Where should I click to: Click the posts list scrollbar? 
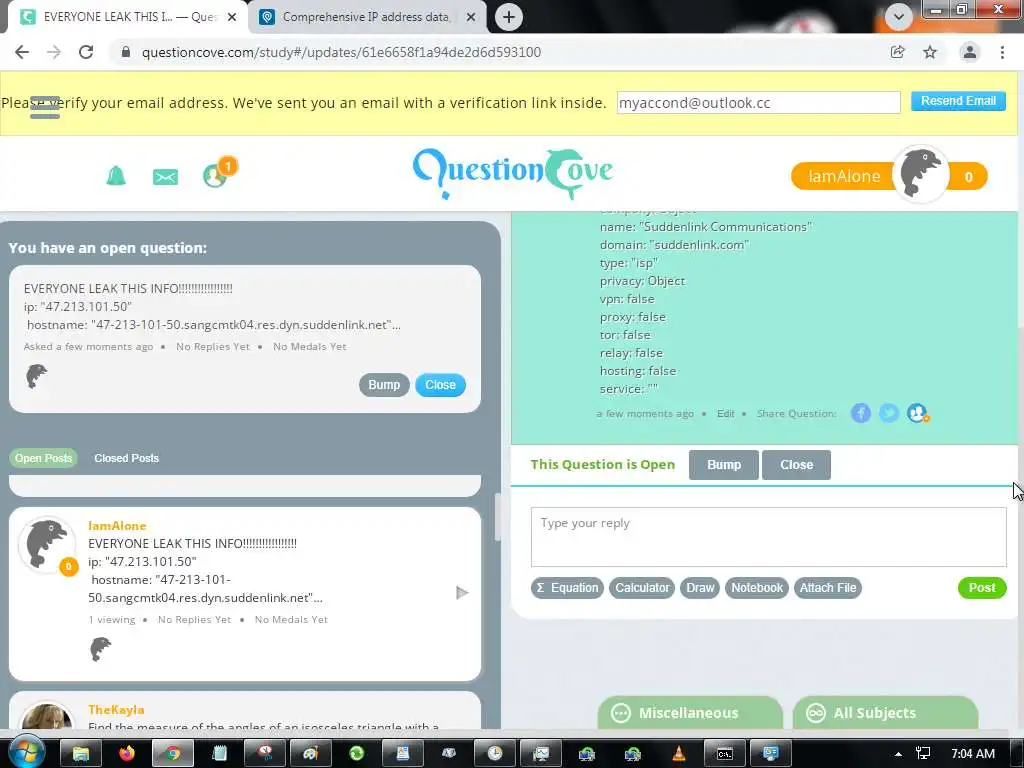click(x=497, y=517)
